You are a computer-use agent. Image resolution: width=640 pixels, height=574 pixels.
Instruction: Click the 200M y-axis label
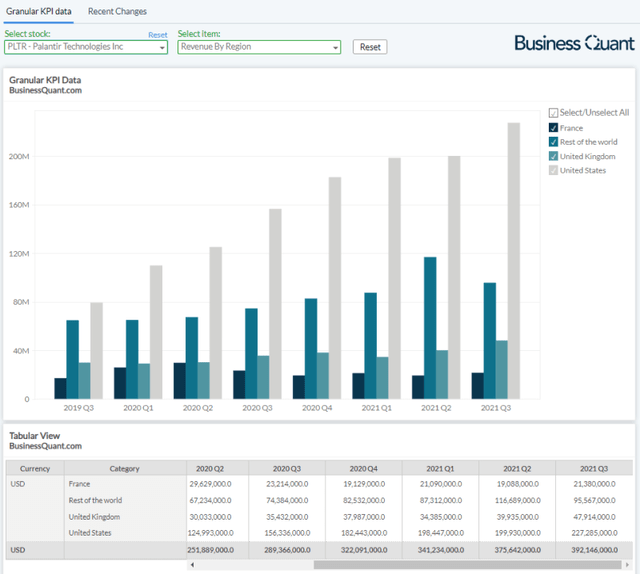click(19, 156)
